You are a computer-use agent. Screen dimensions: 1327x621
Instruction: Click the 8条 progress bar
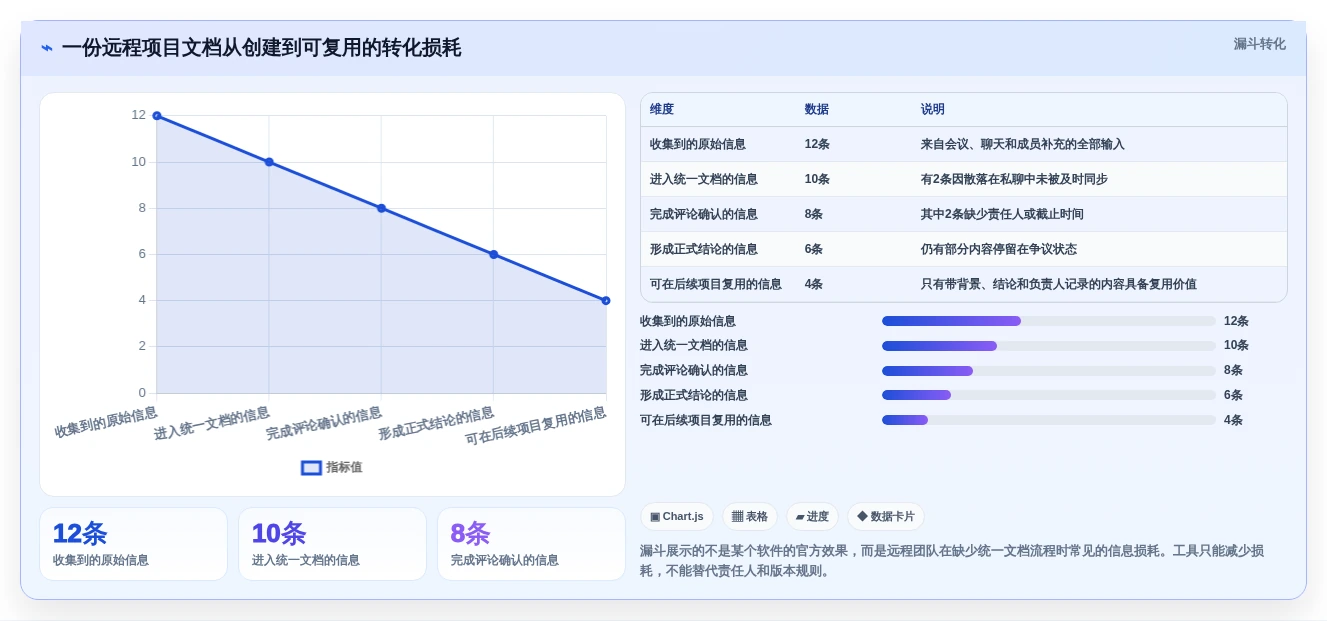1049,371
